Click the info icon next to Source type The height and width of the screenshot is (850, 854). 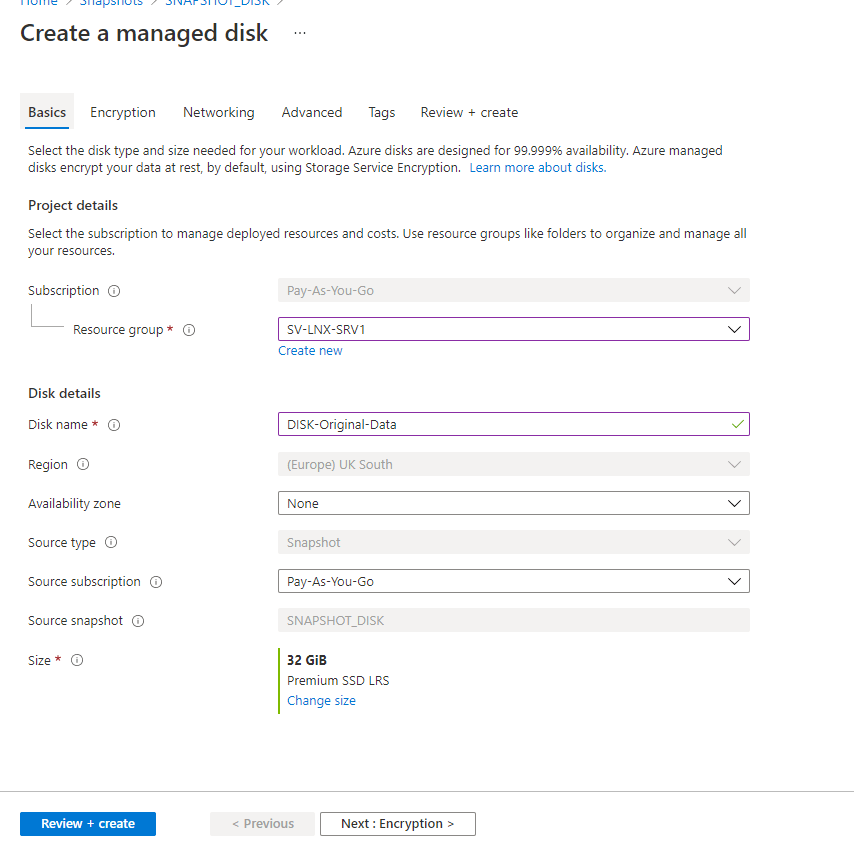[111, 543]
